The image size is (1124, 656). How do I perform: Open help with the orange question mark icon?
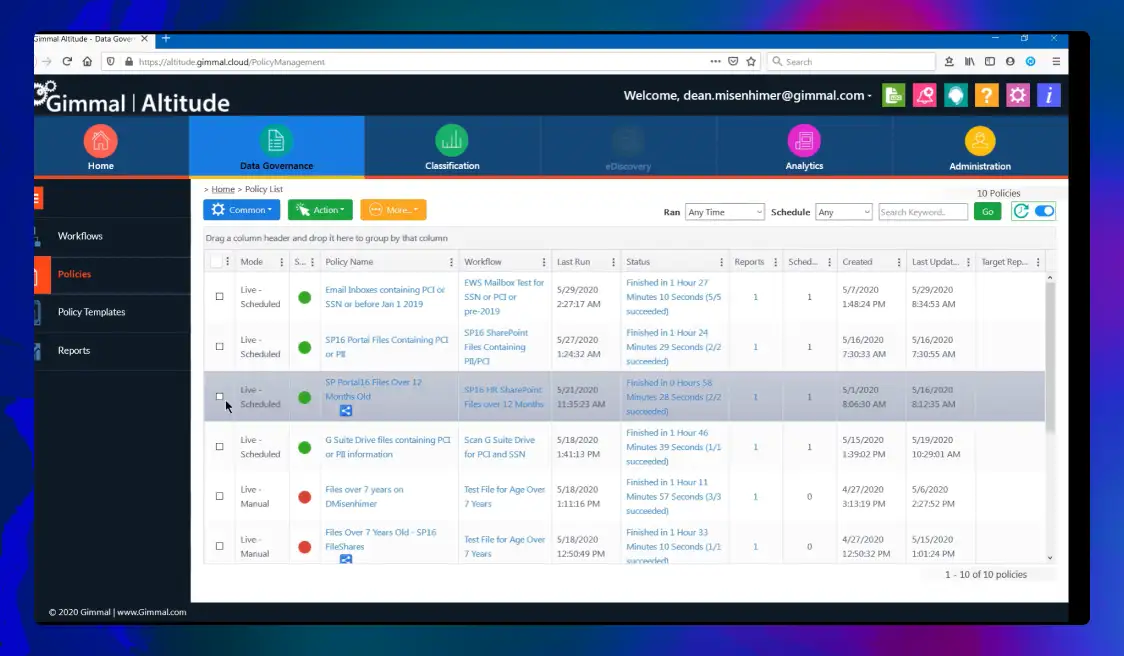[x=986, y=95]
